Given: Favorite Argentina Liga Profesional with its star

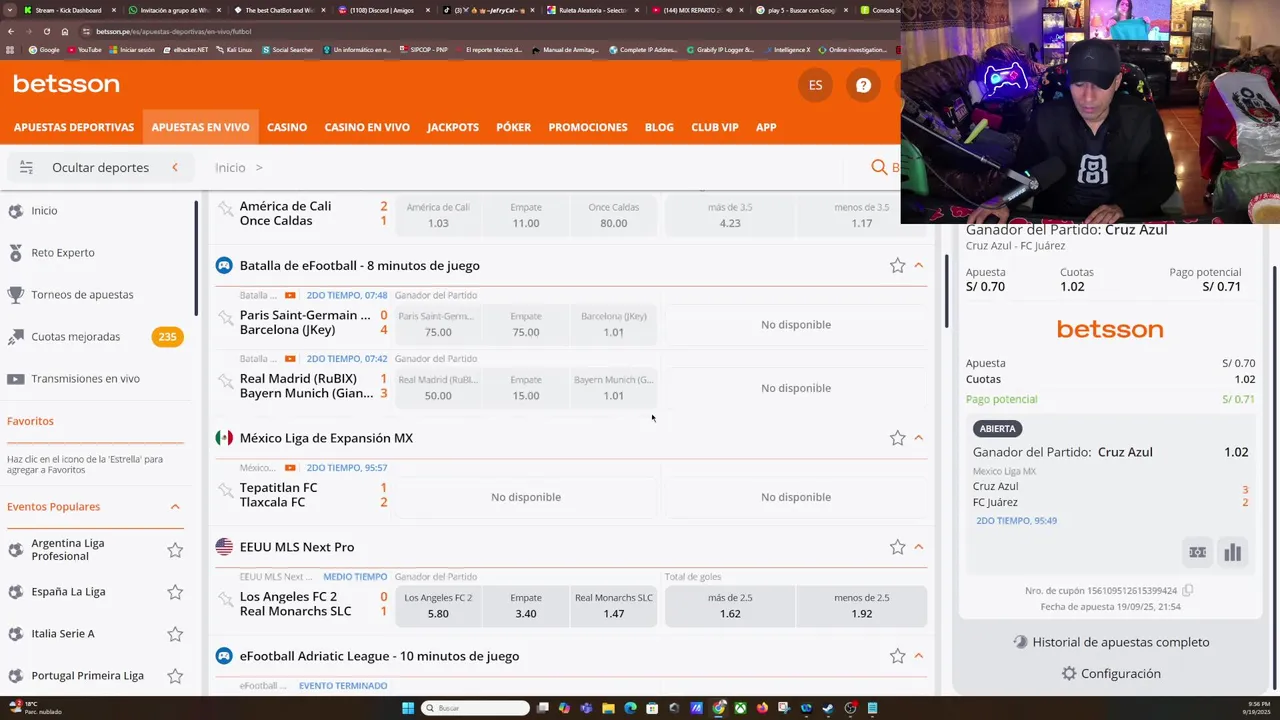Looking at the screenshot, I should pos(175,550).
